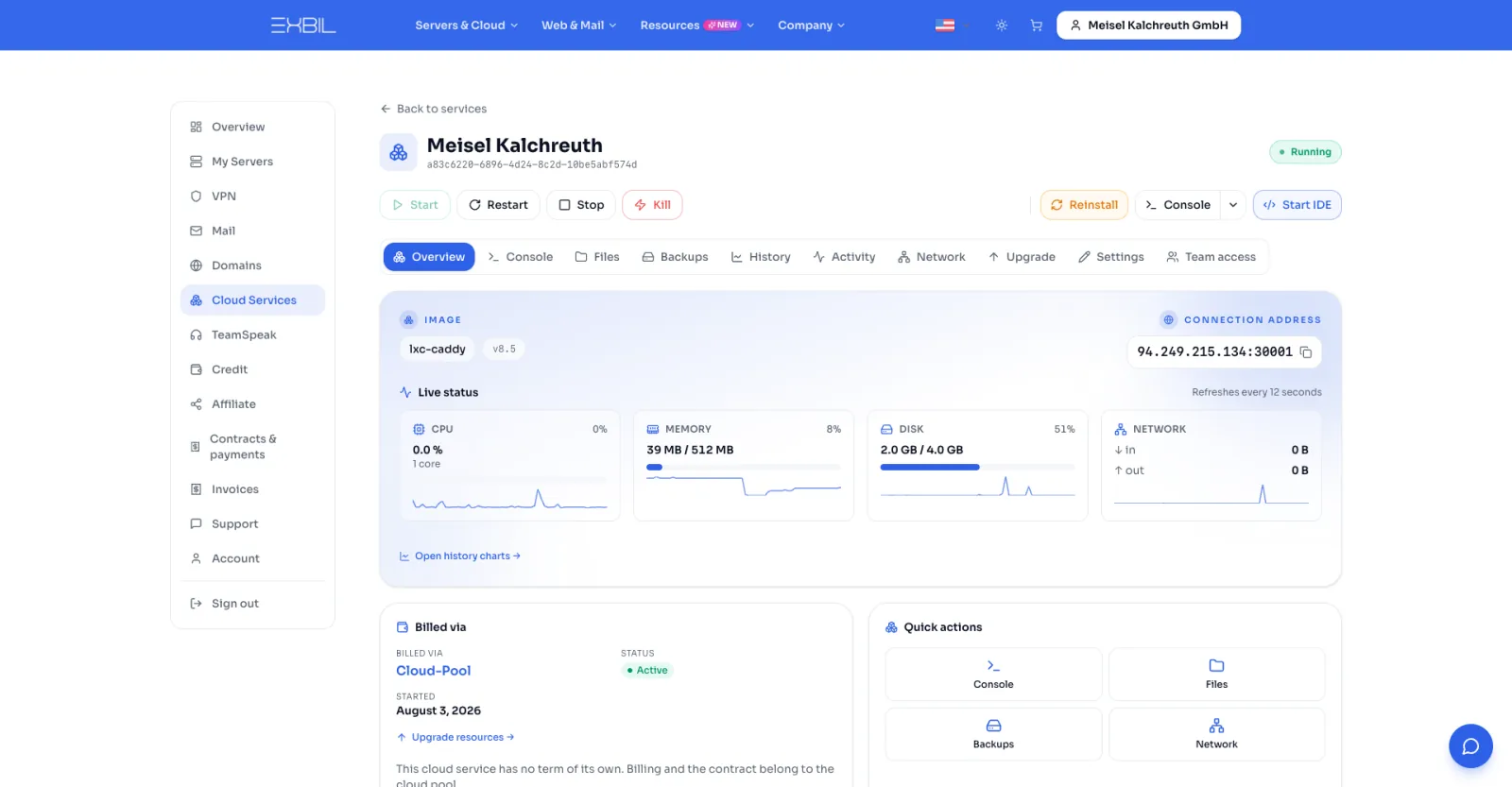Click the network traffic sparkline chart

(1211, 493)
